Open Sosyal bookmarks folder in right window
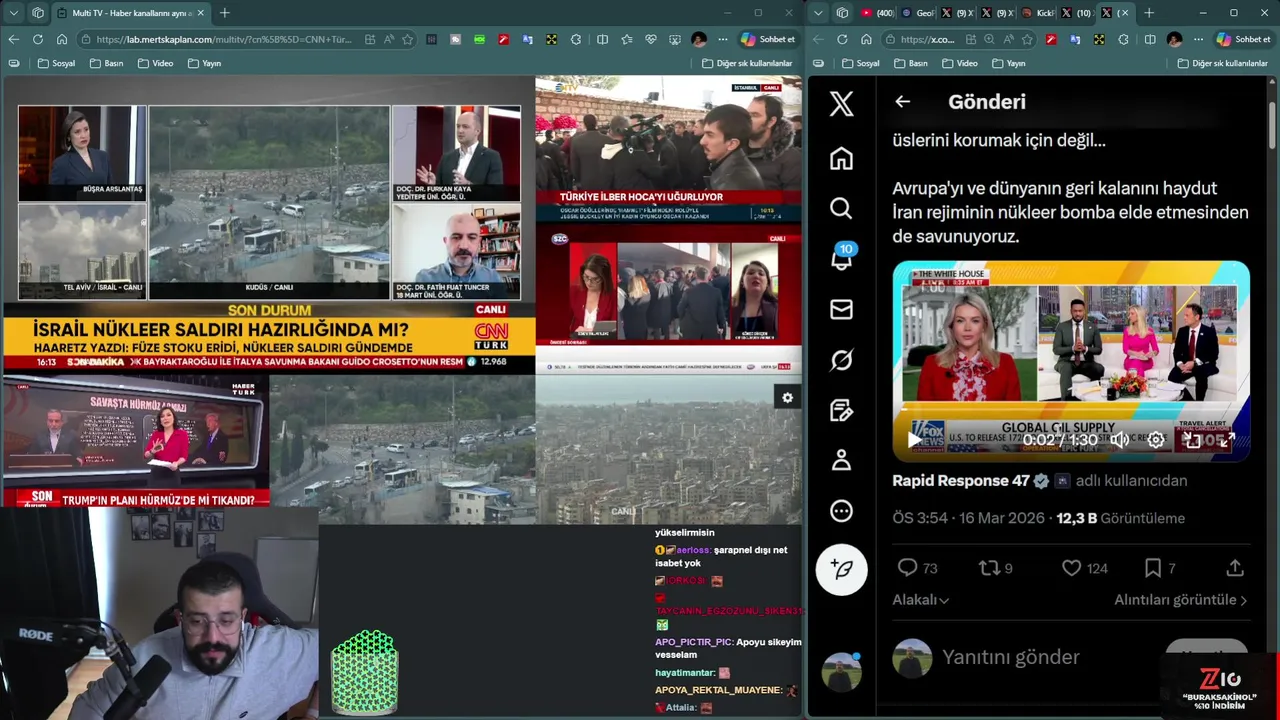Image resolution: width=1280 pixels, height=720 pixels. click(x=861, y=63)
